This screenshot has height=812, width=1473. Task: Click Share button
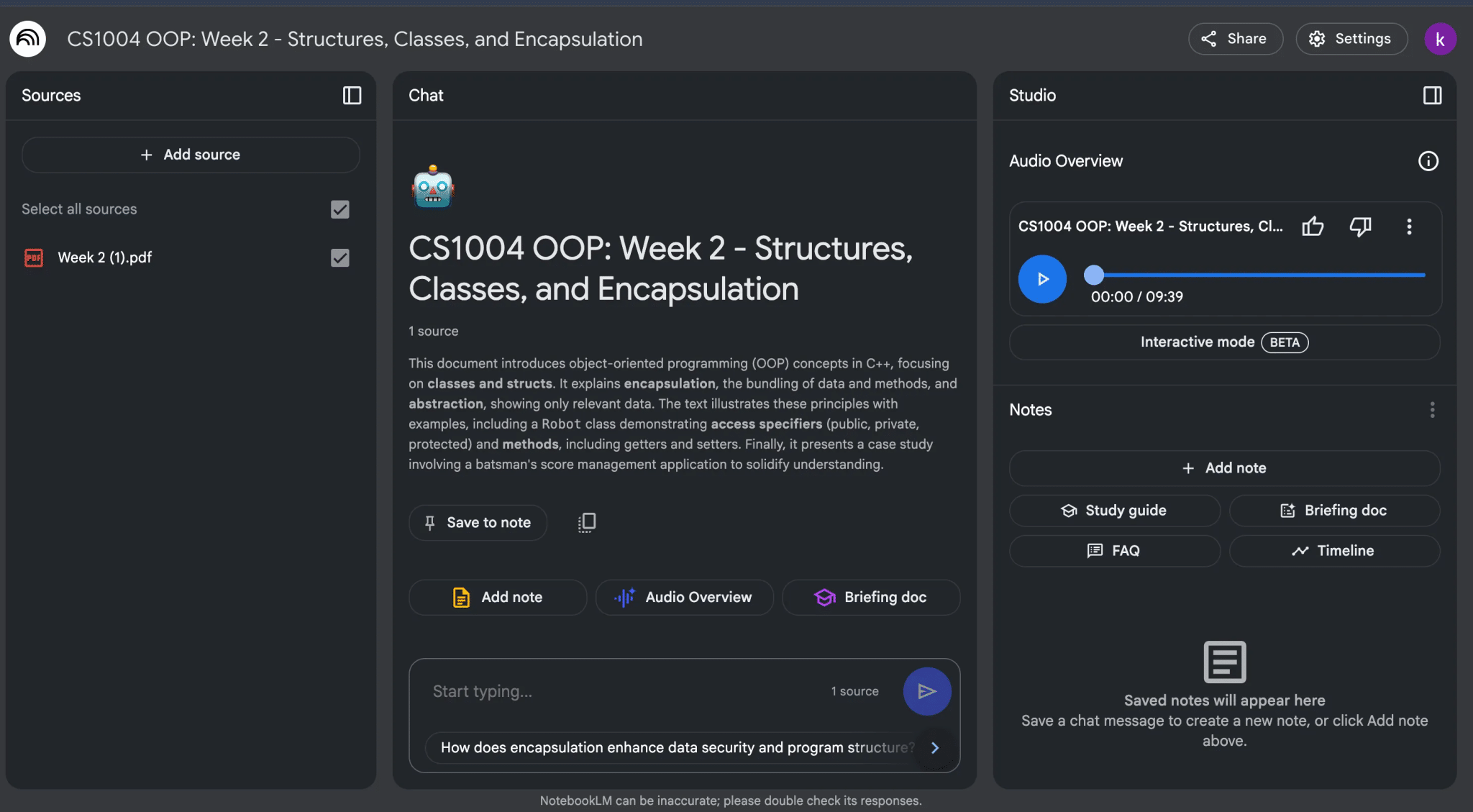click(1235, 39)
